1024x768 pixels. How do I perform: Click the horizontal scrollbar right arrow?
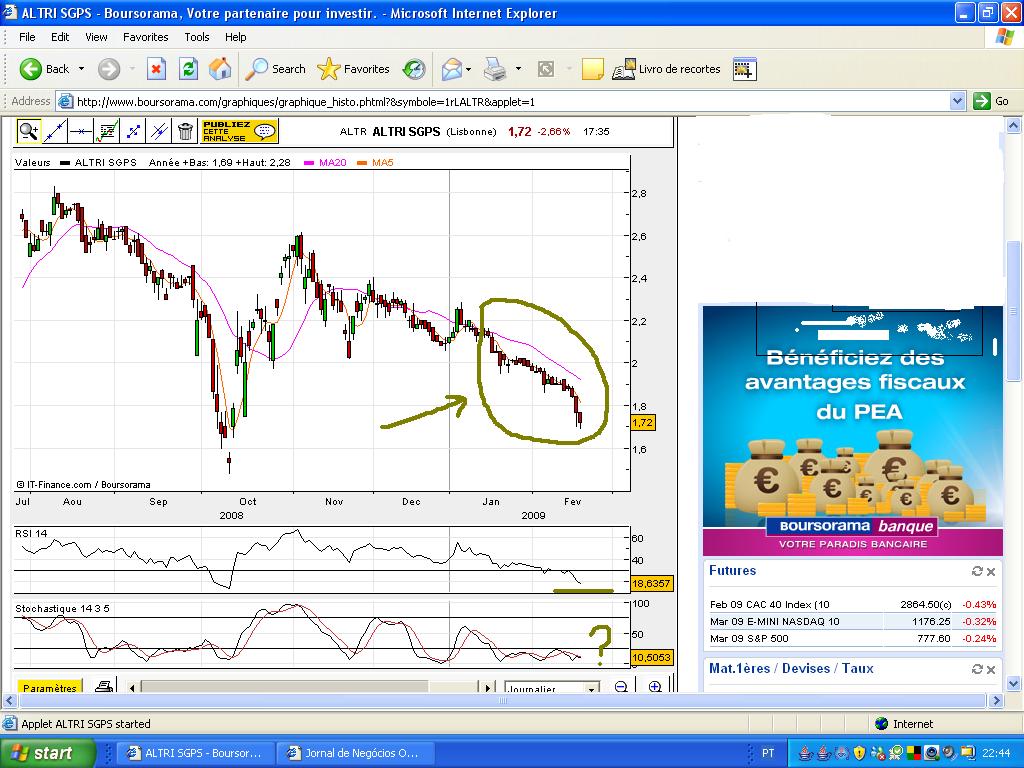(x=996, y=701)
